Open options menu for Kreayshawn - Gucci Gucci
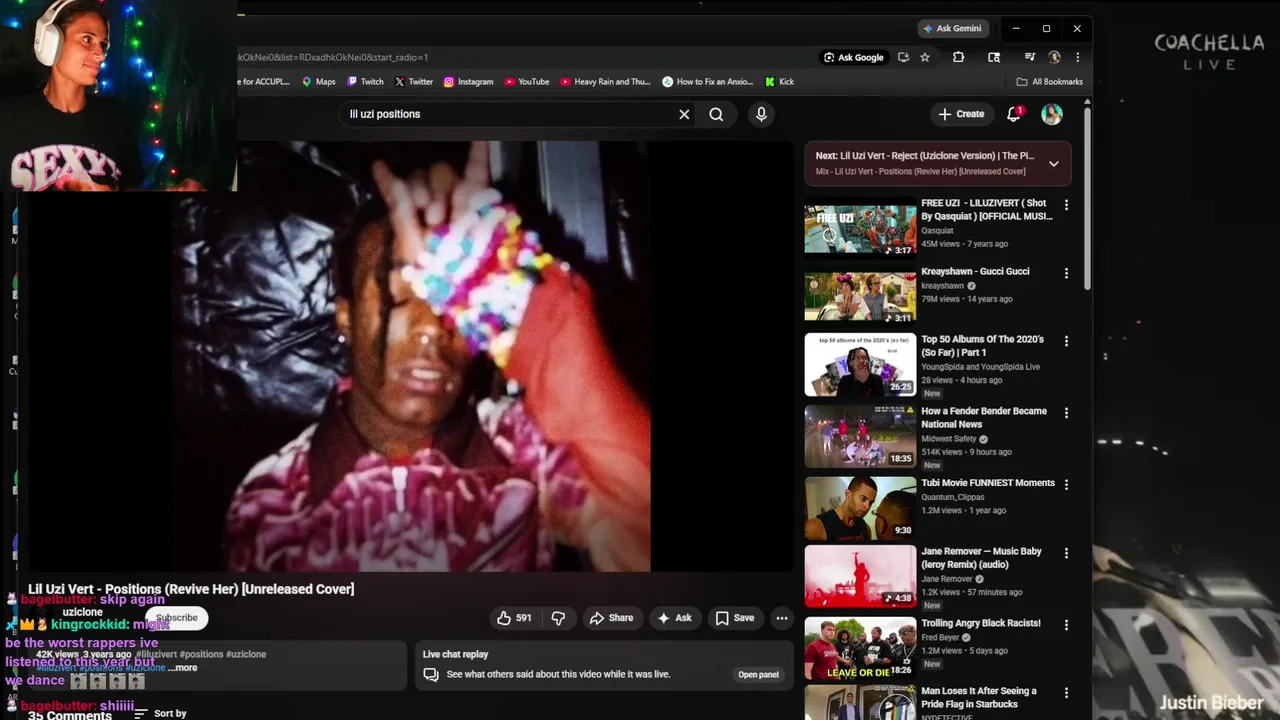This screenshot has width=1280, height=720. click(x=1066, y=273)
